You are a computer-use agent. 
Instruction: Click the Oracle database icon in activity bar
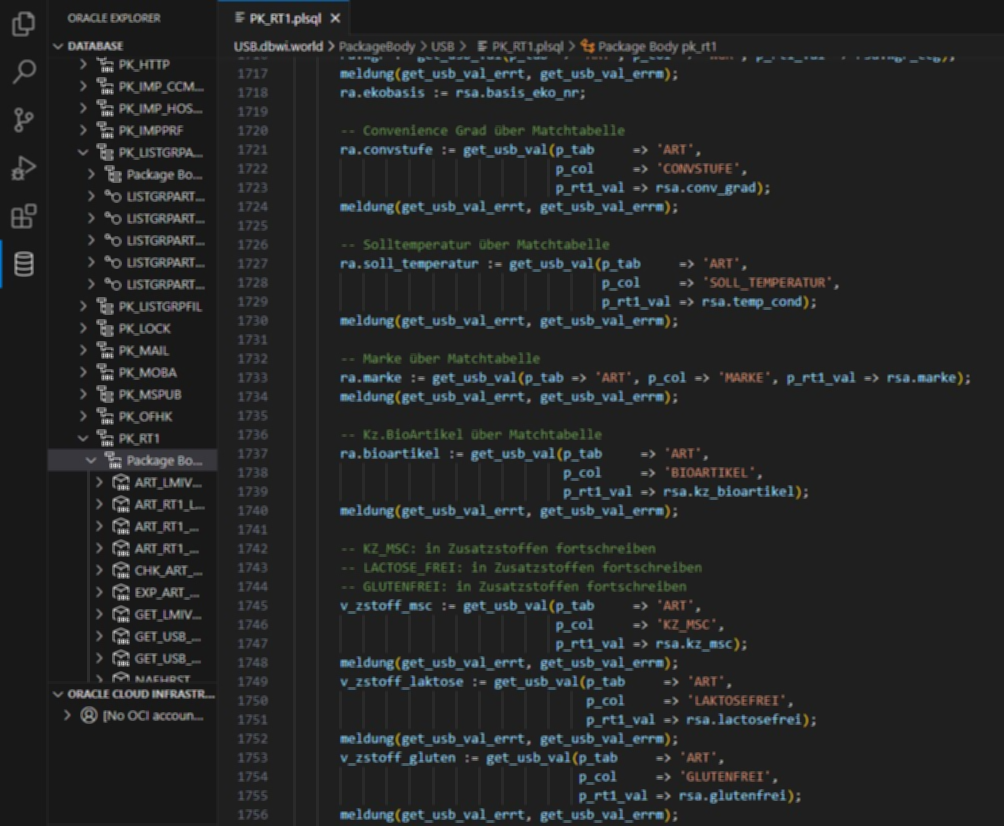pyautogui.click(x=23, y=264)
